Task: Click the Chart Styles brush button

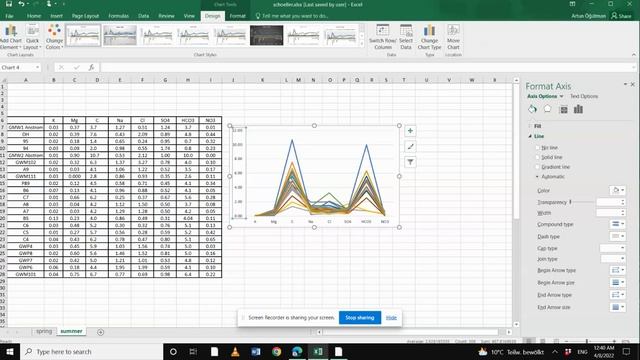Action: (x=410, y=146)
